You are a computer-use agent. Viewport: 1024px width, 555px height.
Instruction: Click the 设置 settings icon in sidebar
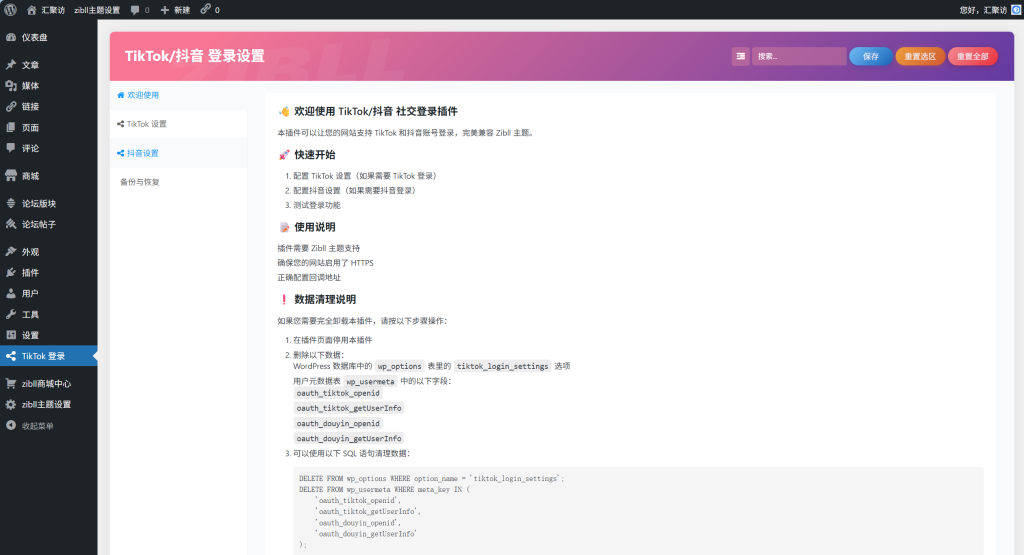click(11, 335)
